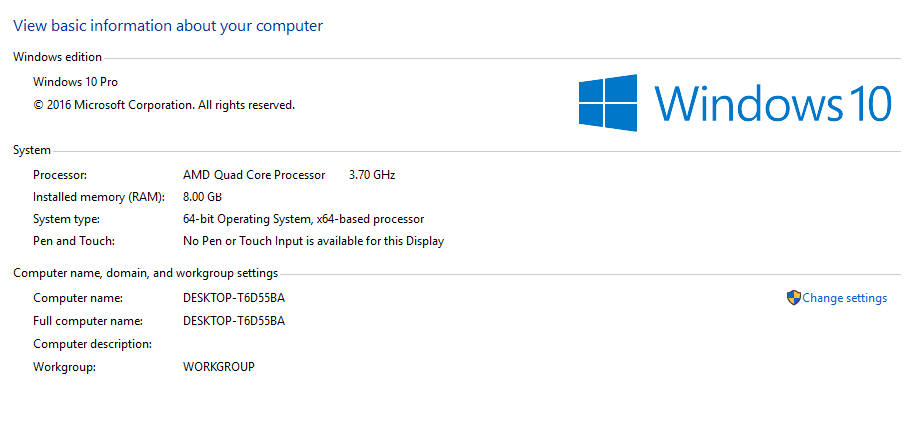
Task: Click the View basic information heading
Action: click(x=168, y=25)
